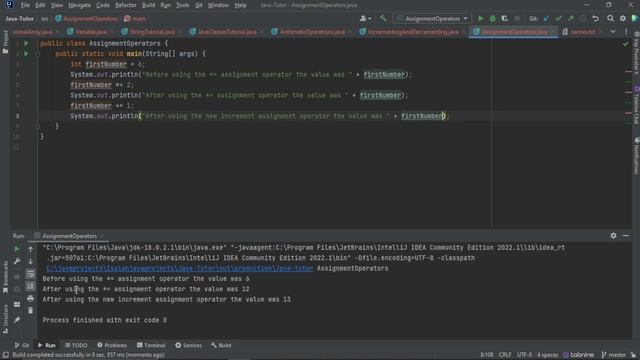This screenshot has width=640, height=360.
Task: Open the user account dropdown in the toolbar
Action: coord(365,19)
